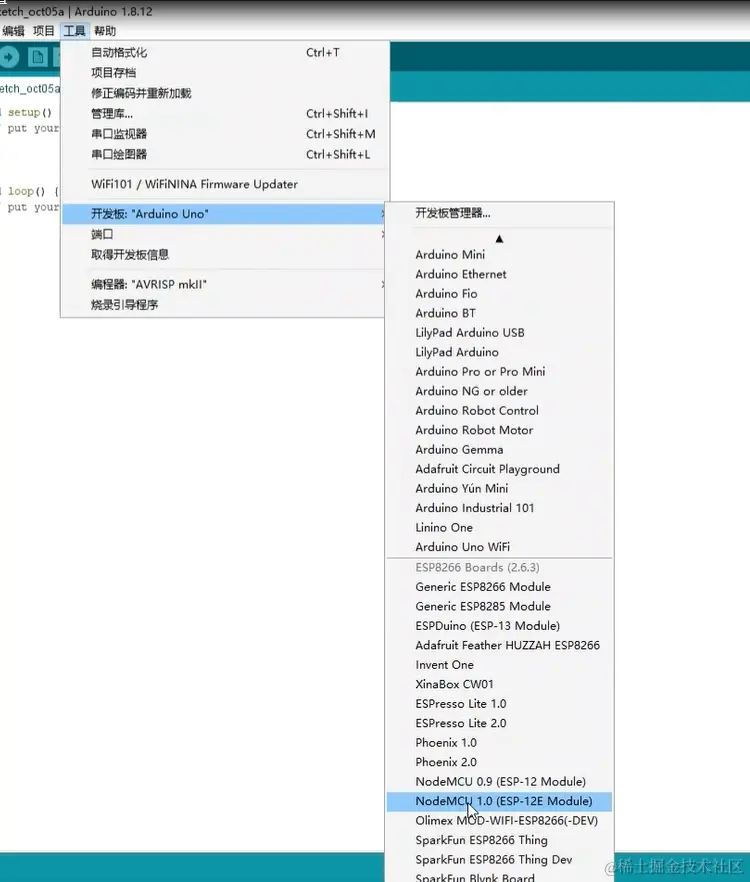750x882 pixels.
Task: Select Phoenix 2.0 board
Action: (x=500, y=762)
